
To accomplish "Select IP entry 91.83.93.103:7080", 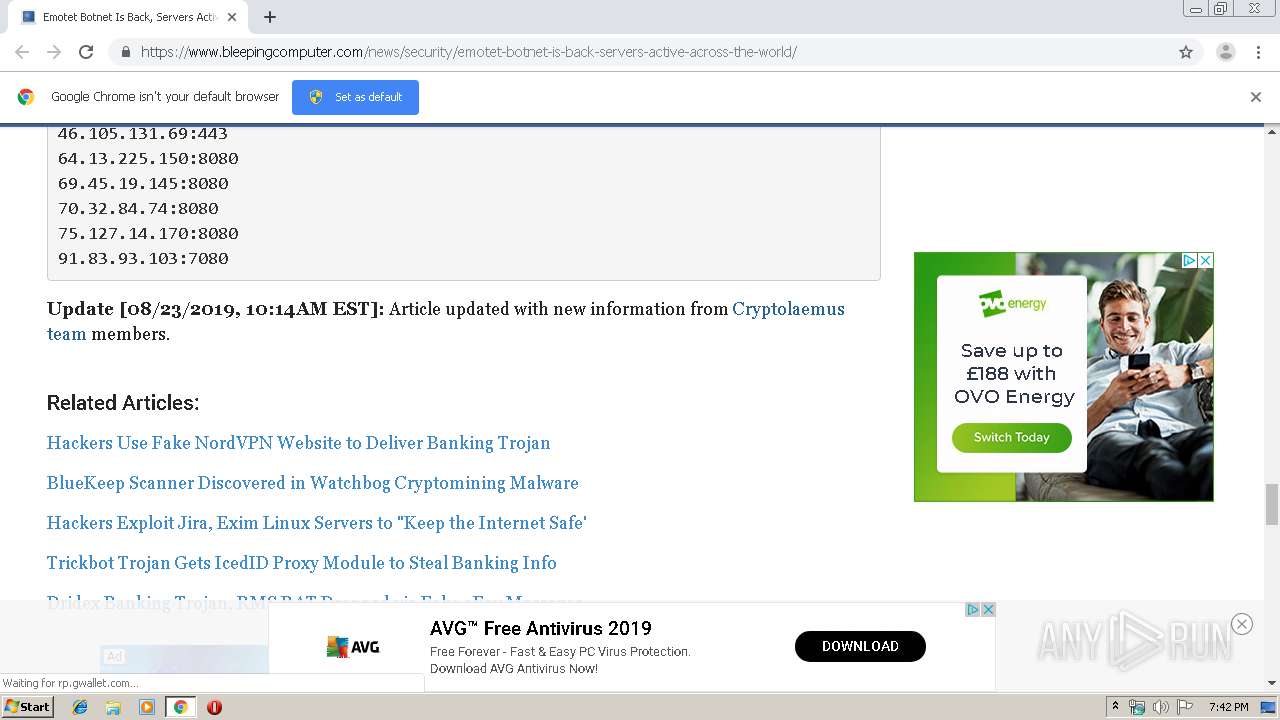I will (143, 258).
